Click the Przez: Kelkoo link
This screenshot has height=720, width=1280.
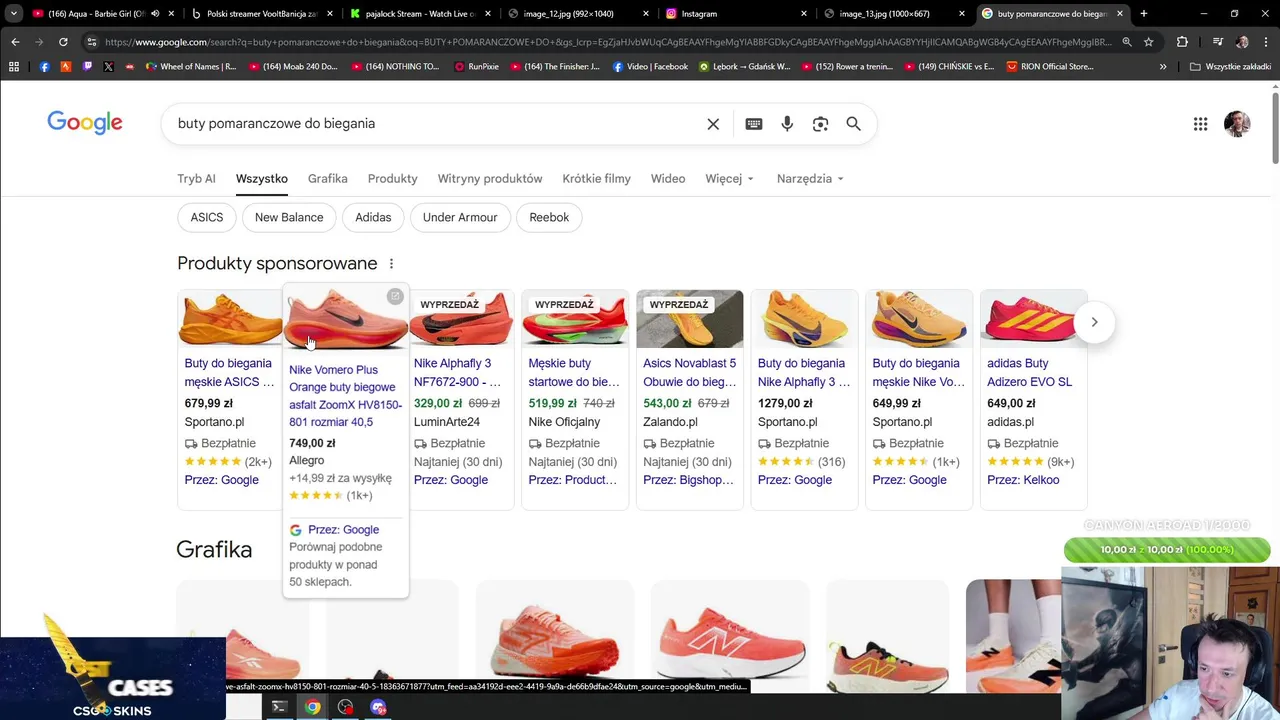pyautogui.click(x=1023, y=480)
